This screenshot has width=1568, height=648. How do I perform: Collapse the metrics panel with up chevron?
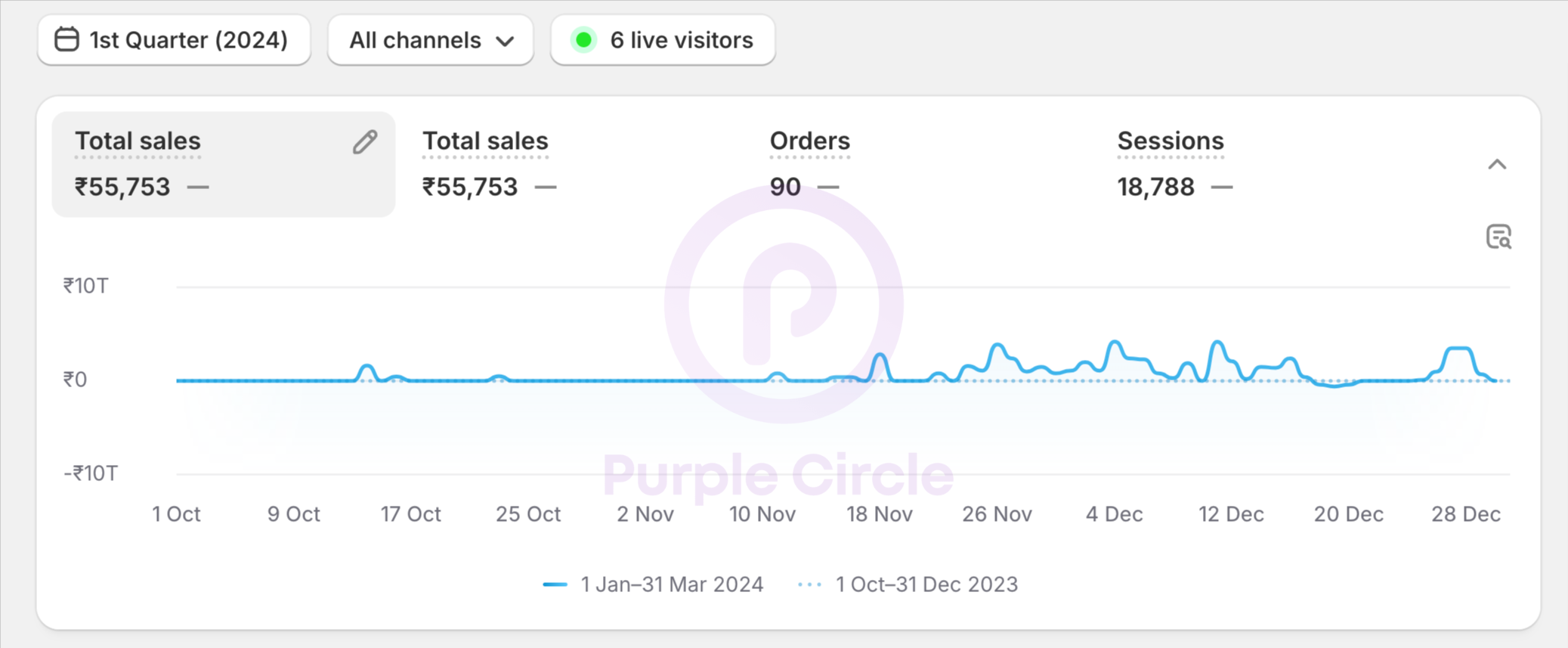click(x=1497, y=165)
